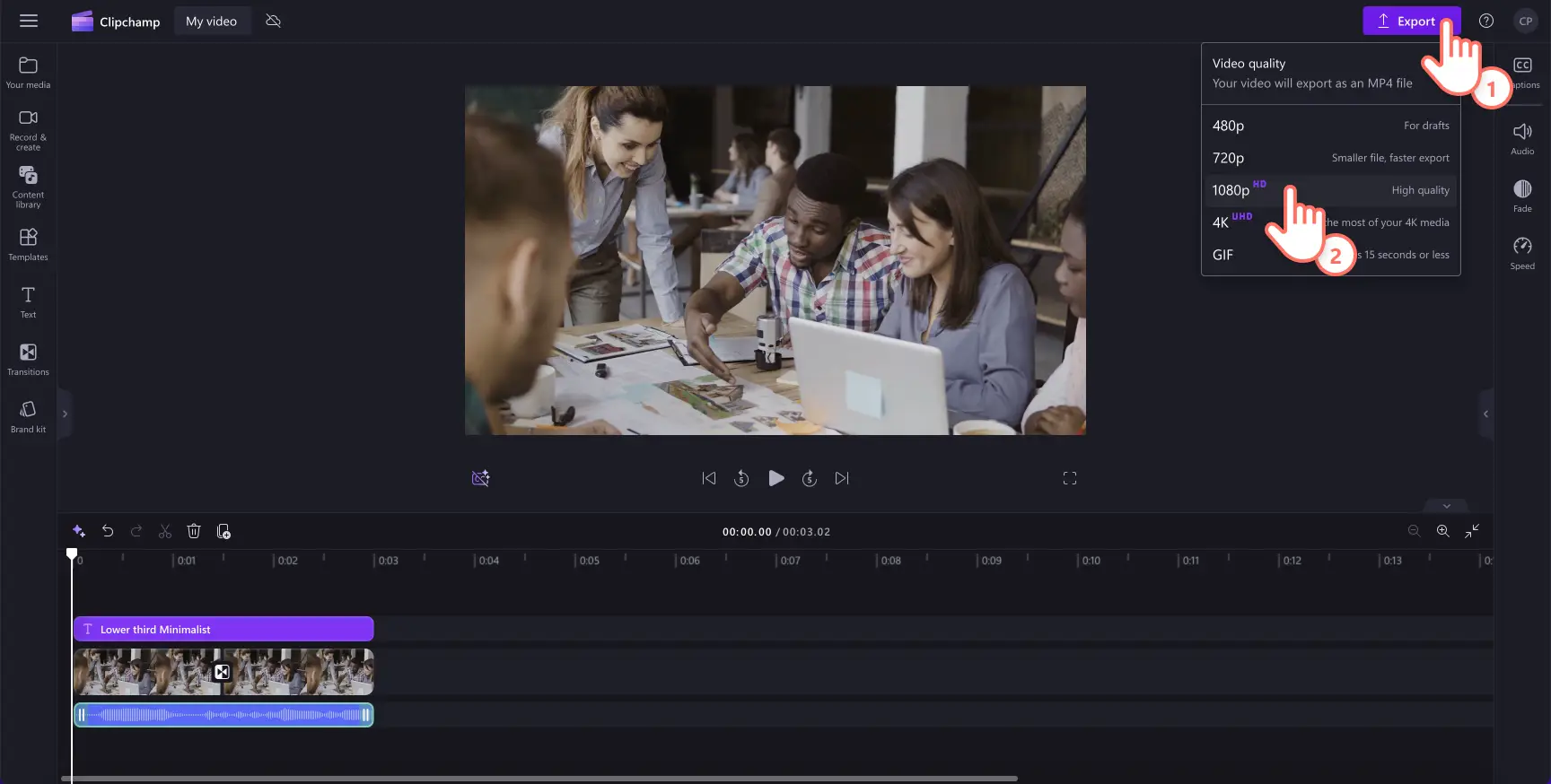The image size is (1551, 784).
Task: Split clip with the scissors tool
Action: click(x=165, y=531)
